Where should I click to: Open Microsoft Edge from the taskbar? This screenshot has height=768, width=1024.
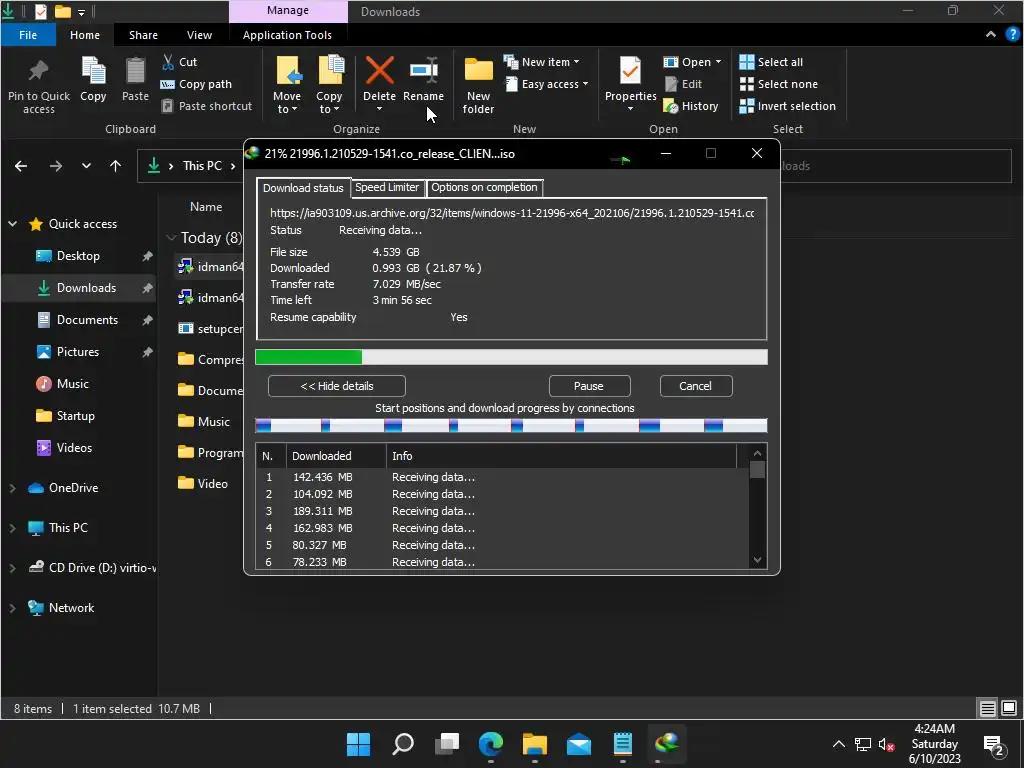coord(490,743)
